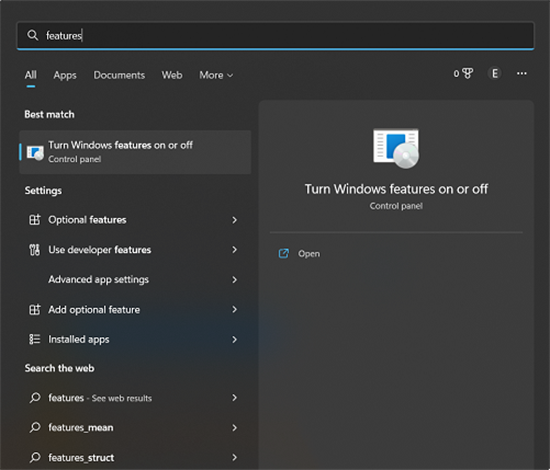This screenshot has height=470, width=550.
Task: Switch to the Documents tab
Action: pos(119,75)
